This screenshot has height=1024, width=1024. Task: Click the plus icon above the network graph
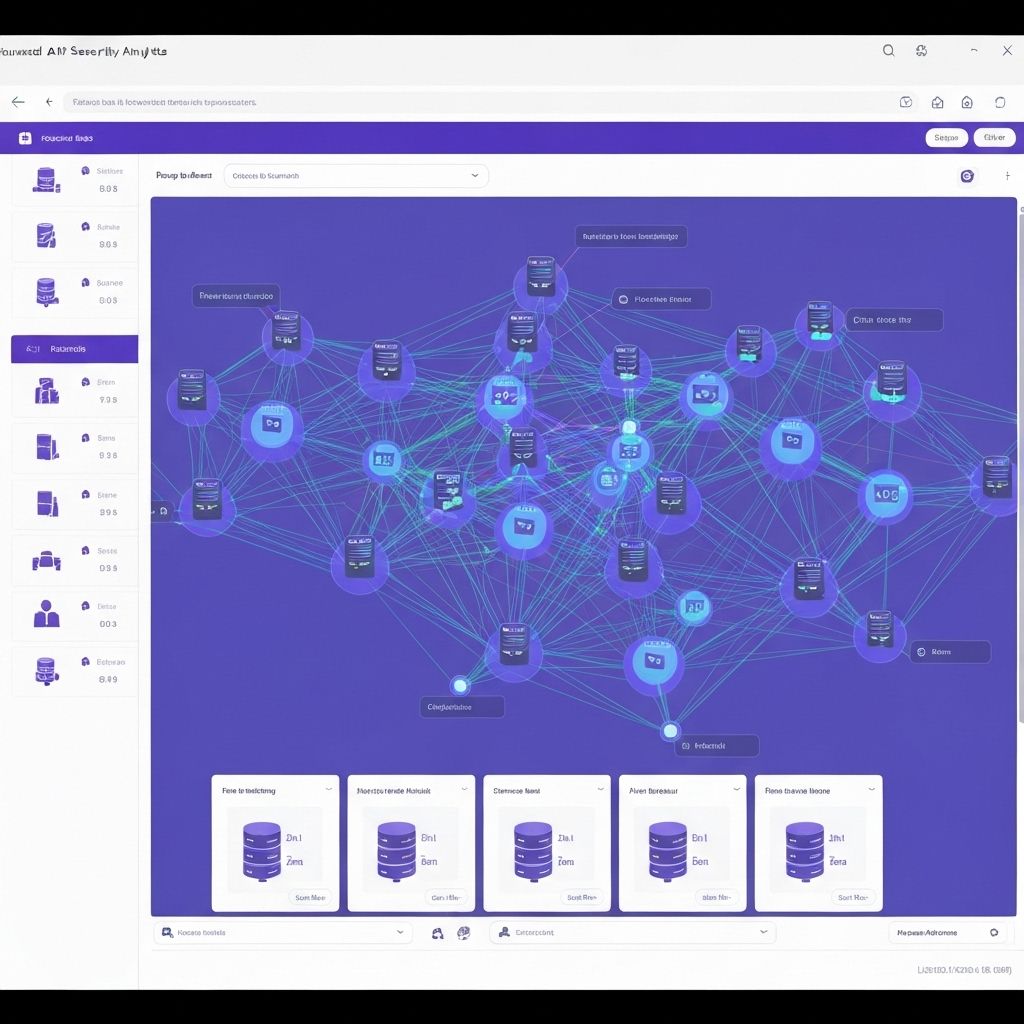point(1006,176)
